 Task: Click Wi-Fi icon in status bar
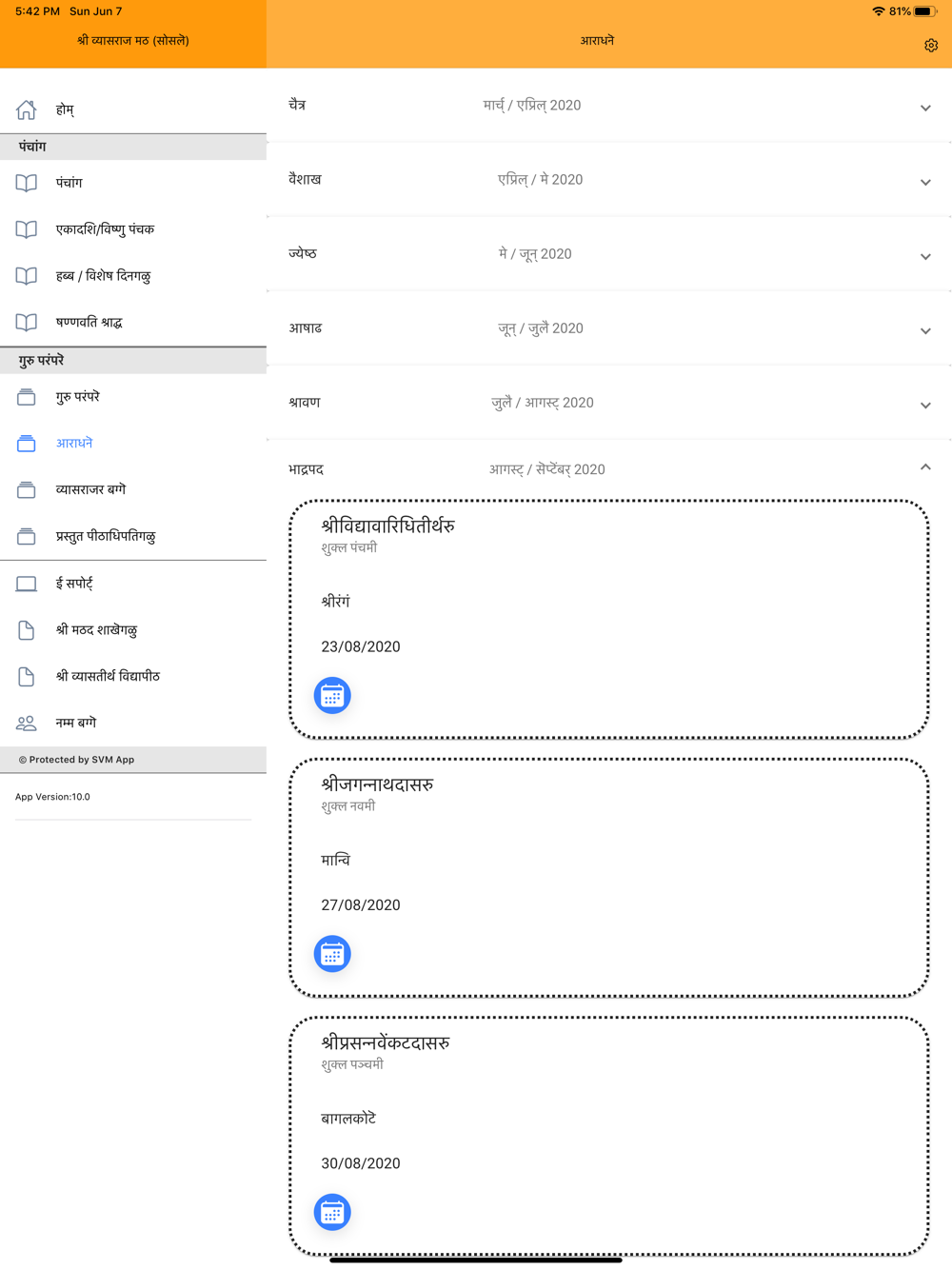pyautogui.click(x=878, y=11)
